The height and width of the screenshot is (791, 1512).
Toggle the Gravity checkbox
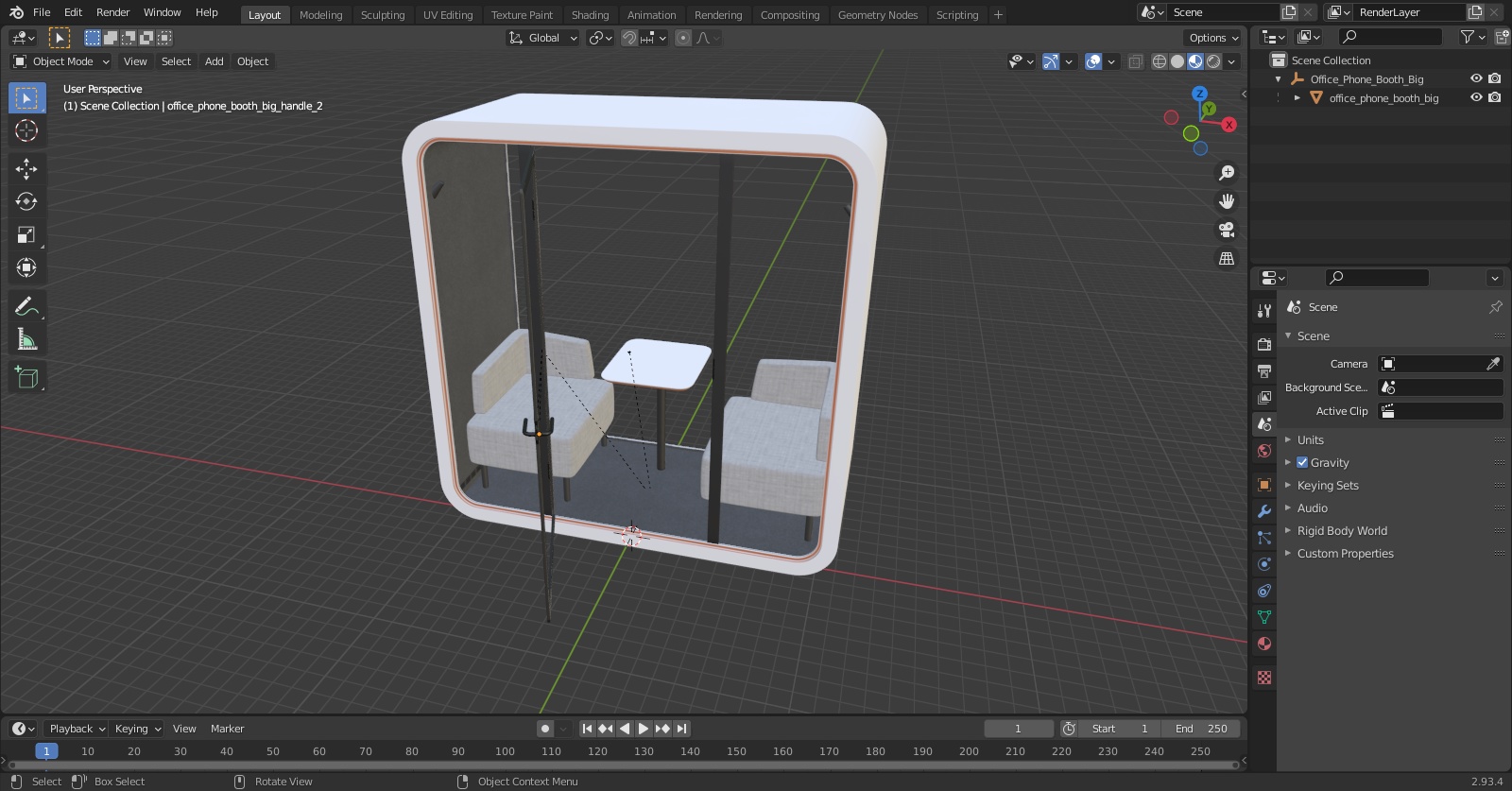[x=1302, y=463]
